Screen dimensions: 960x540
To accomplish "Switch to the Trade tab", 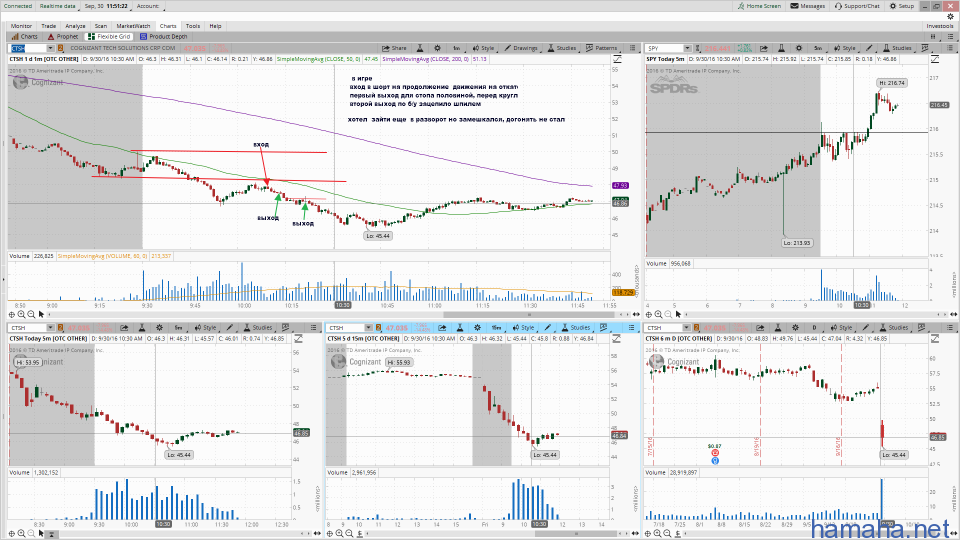I will 48,26.
